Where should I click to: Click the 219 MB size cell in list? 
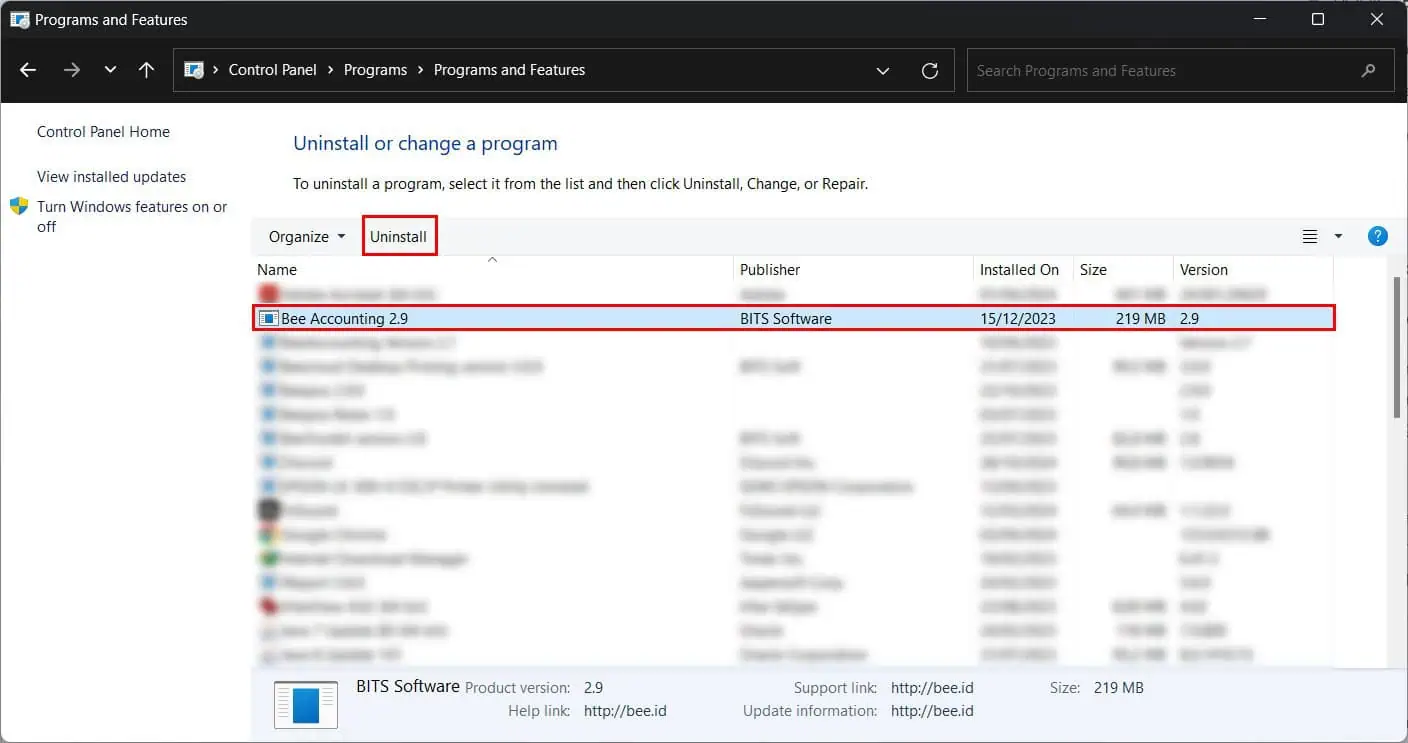pos(1141,318)
